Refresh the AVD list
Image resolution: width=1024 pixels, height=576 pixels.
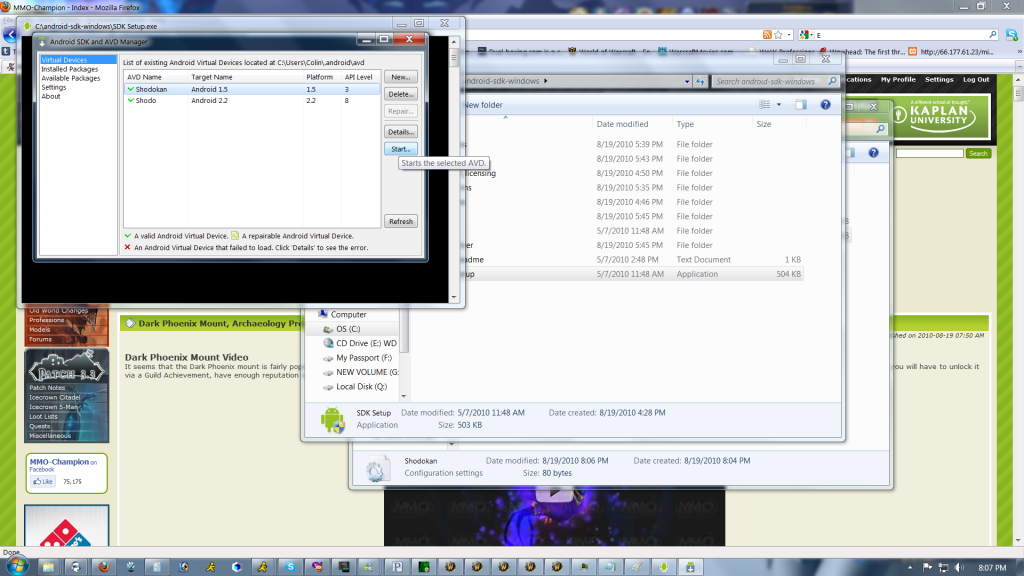click(400, 221)
